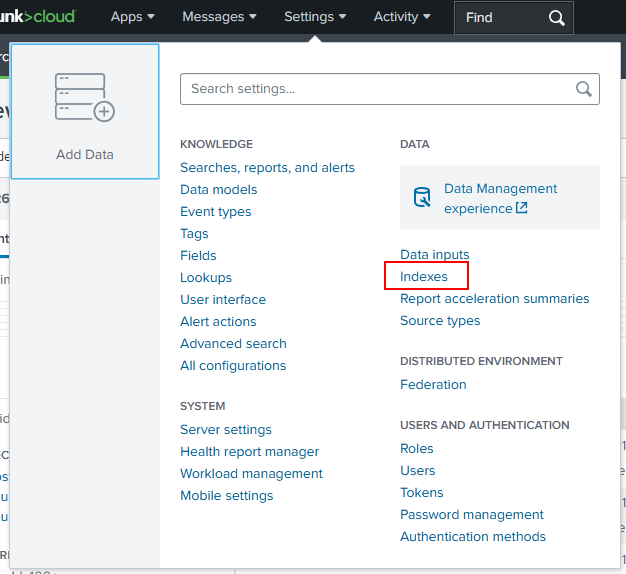The width and height of the screenshot is (626, 574).
Task: Go to Searches, reports, and alerts
Action: pos(267,168)
